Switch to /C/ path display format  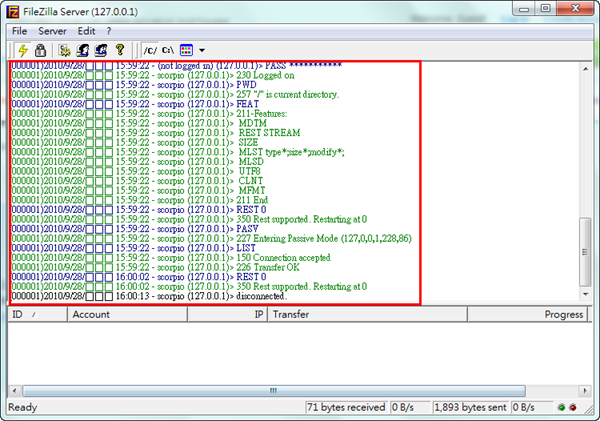(150, 49)
